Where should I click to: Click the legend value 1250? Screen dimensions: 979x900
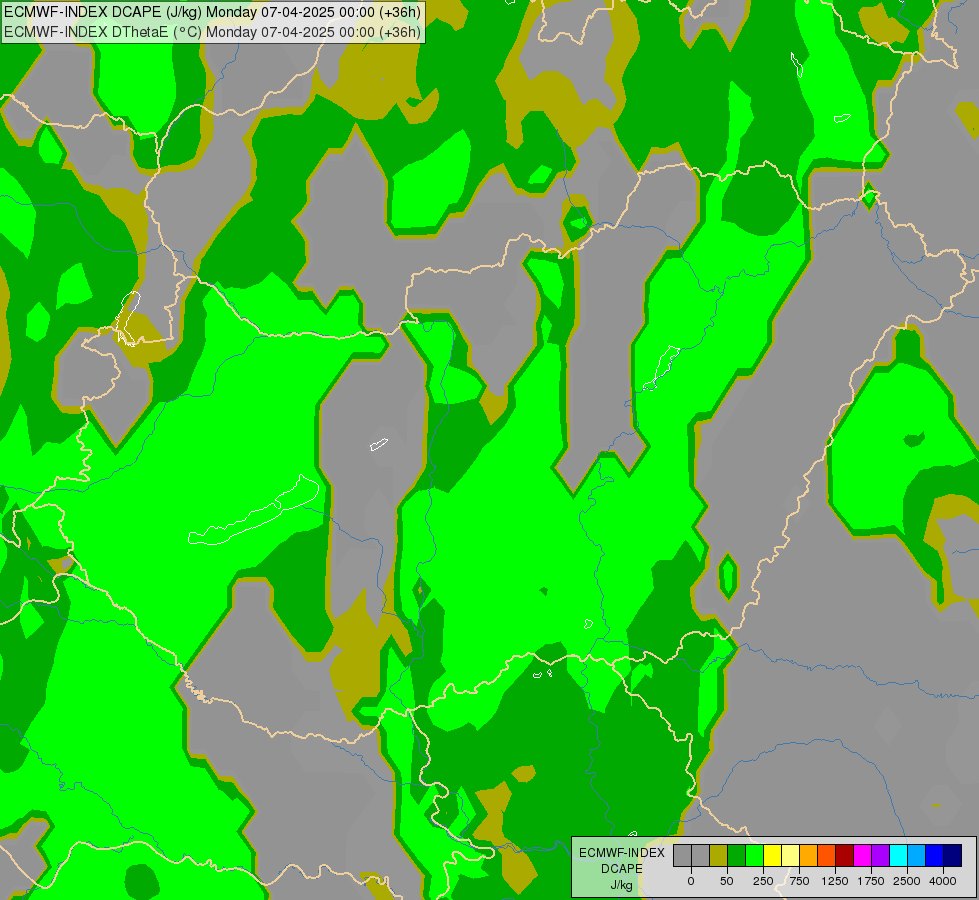[x=835, y=881]
